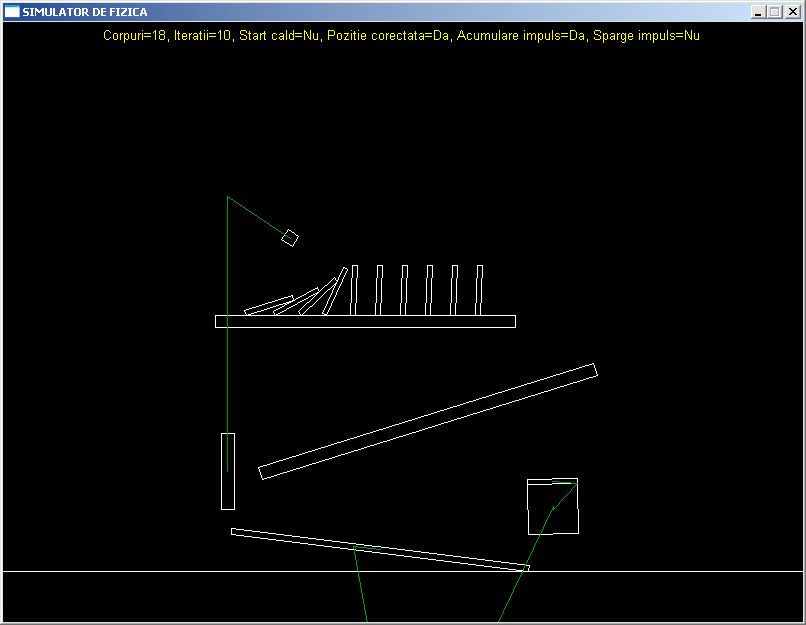
Task: Click the window icon in the title bar
Action: coord(11,11)
